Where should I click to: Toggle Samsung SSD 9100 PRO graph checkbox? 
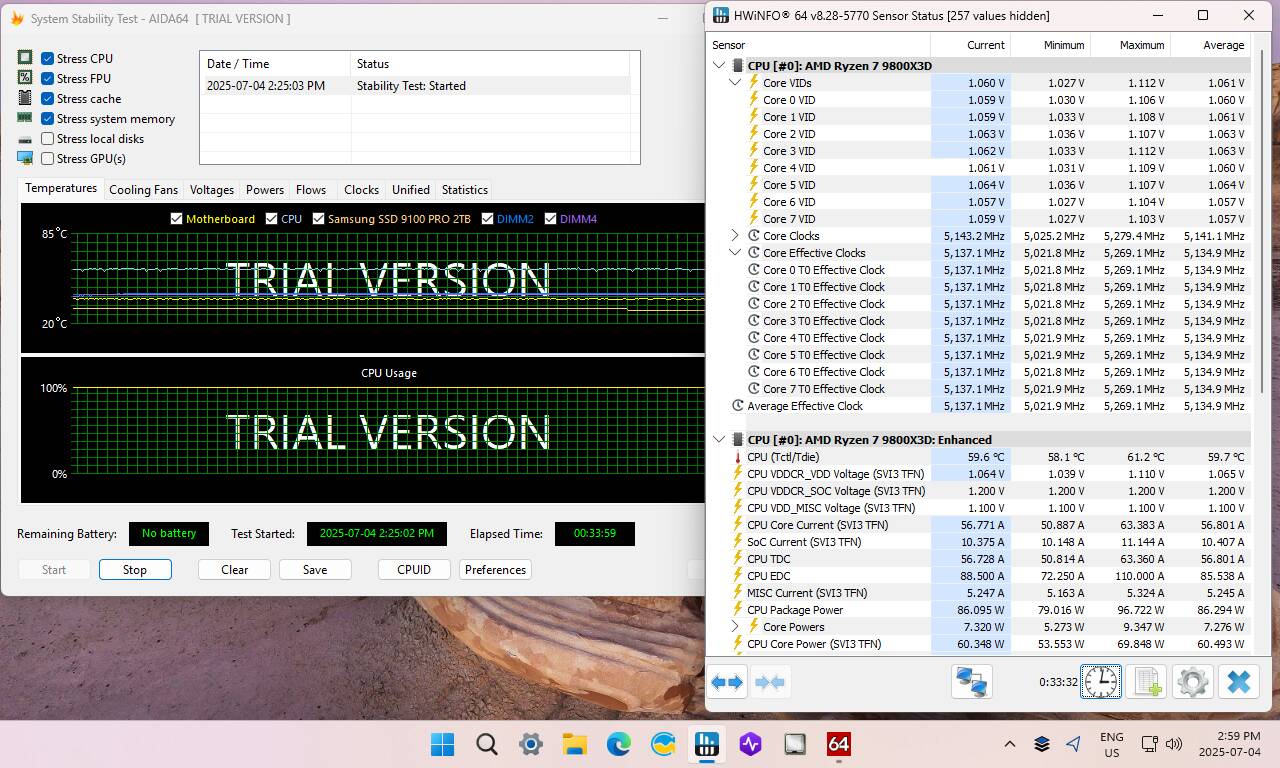tap(318, 219)
